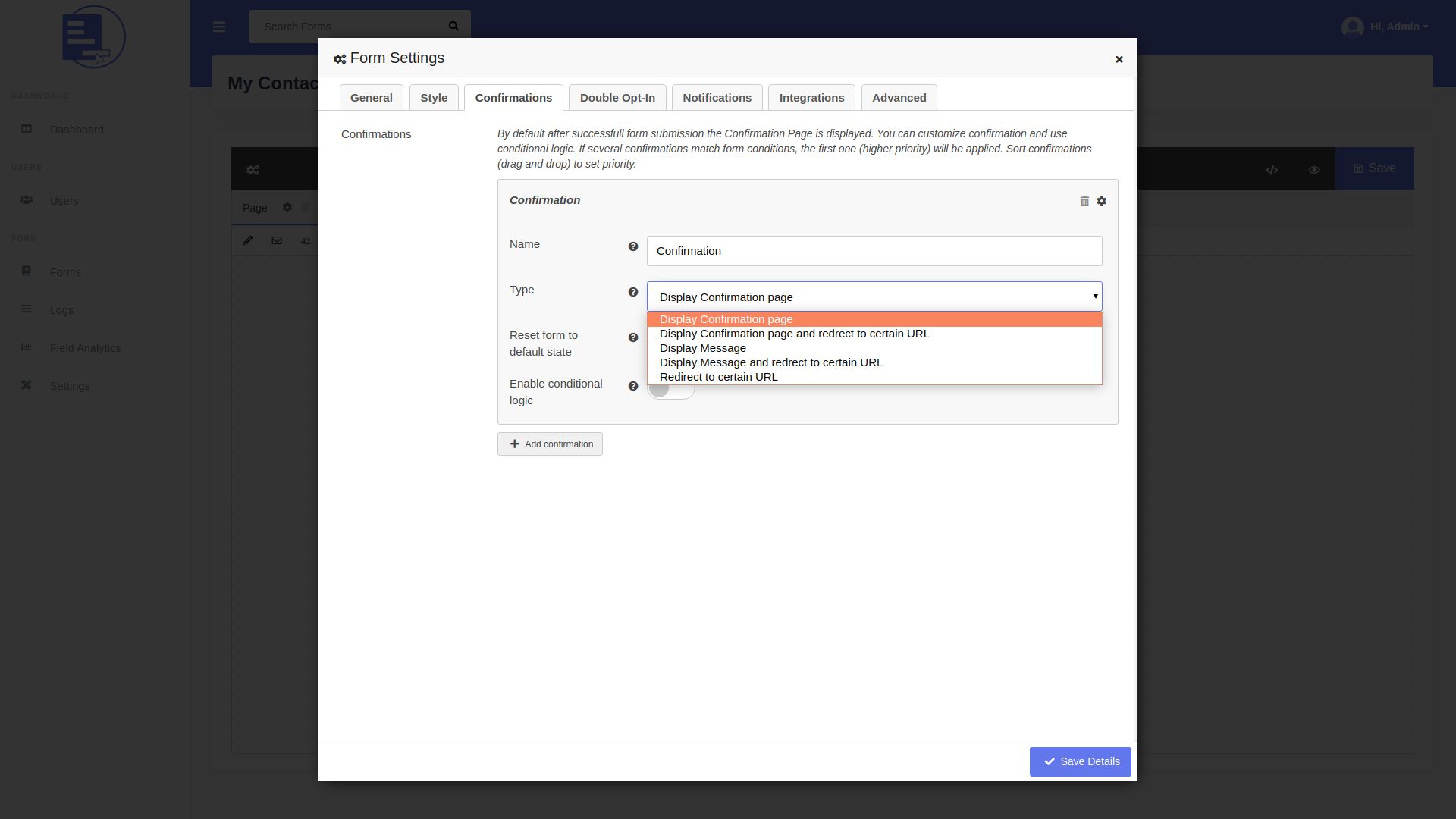This screenshot has height=819, width=1456.
Task: Switch to the Integrations tab
Action: (x=811, y=98)
